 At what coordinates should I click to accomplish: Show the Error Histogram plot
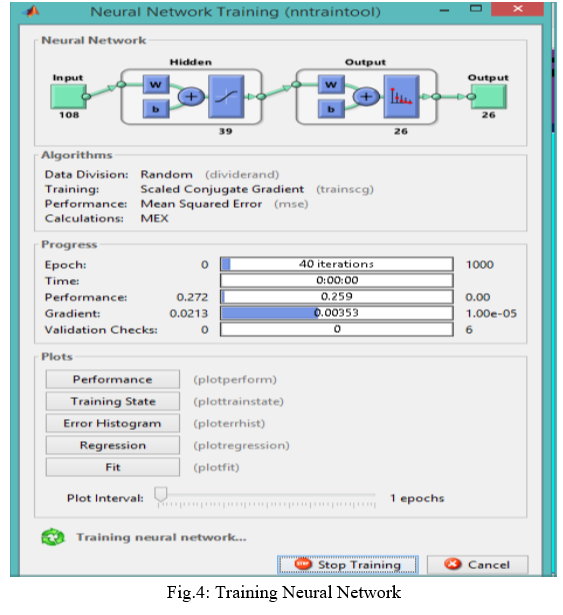(x=113, y=423)
